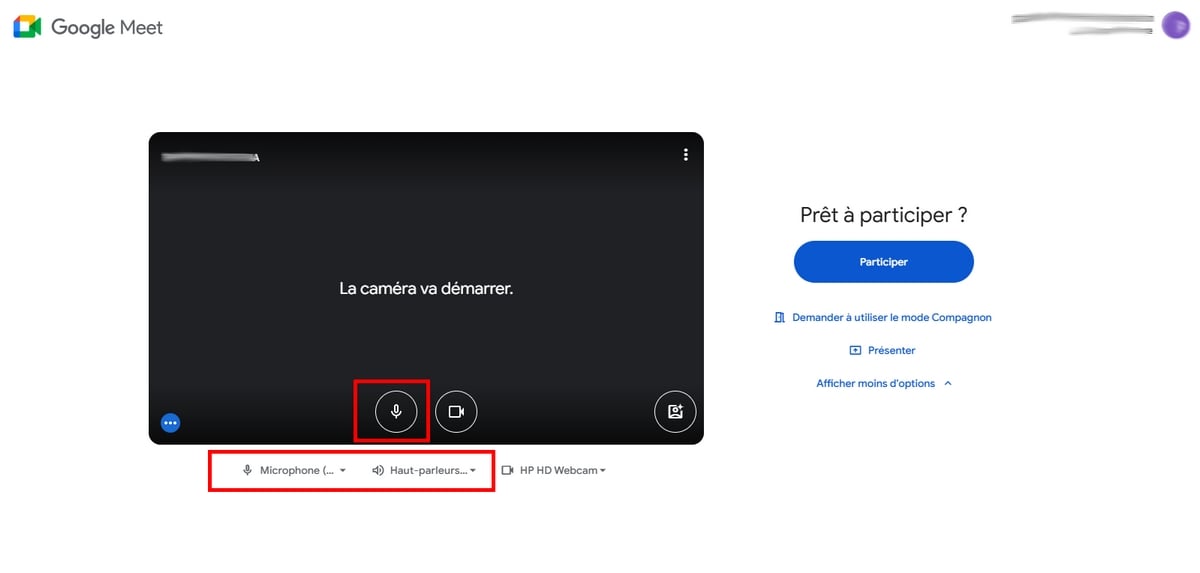Open the three-dot menu on video preview
This screenshot has height=573, width=1200.
coord(685,155)
